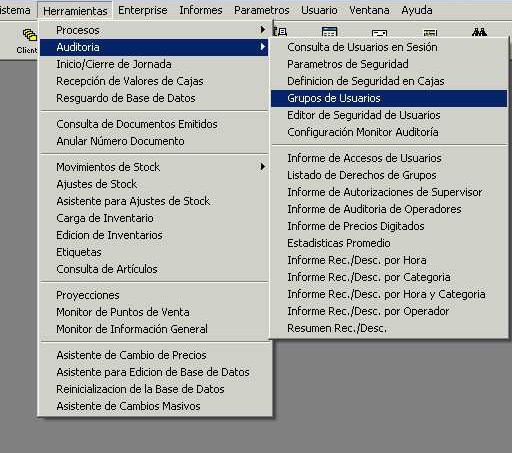Screen dimensions: 512x453
Task: Open Estadisticas Promedio report
Action: coord(389,243)
